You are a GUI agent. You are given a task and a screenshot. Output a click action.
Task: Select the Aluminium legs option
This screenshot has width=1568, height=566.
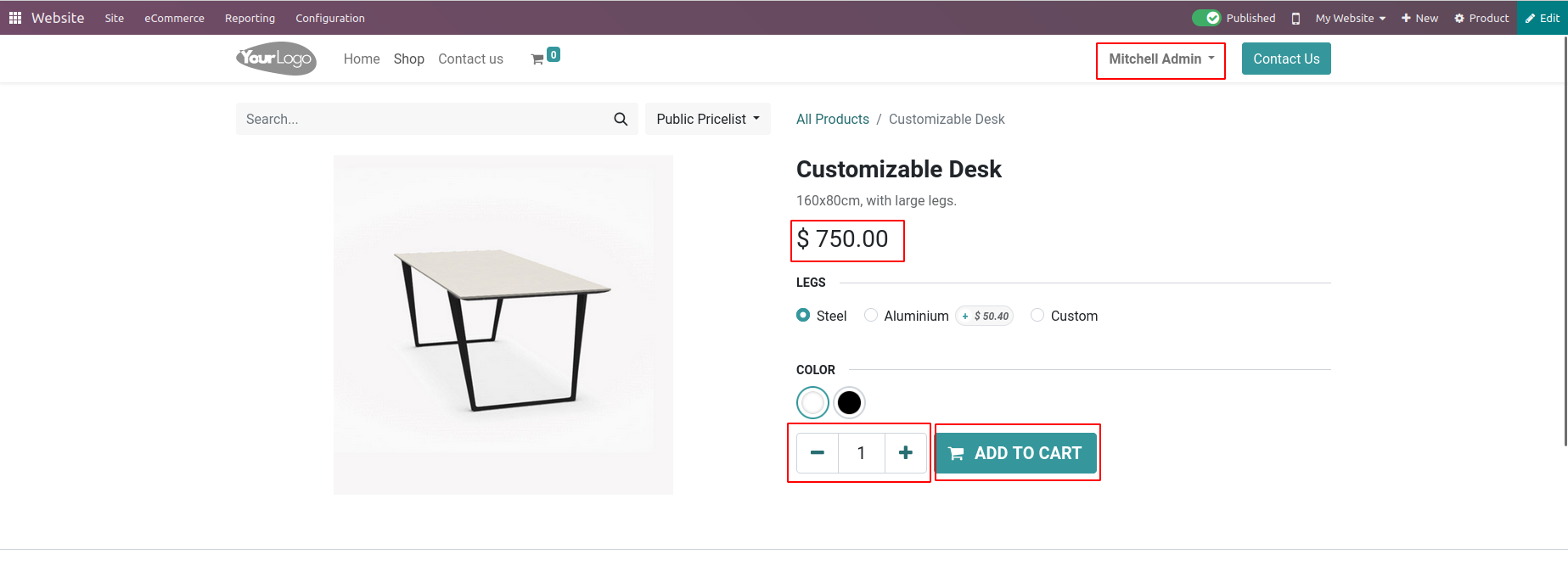871,316
